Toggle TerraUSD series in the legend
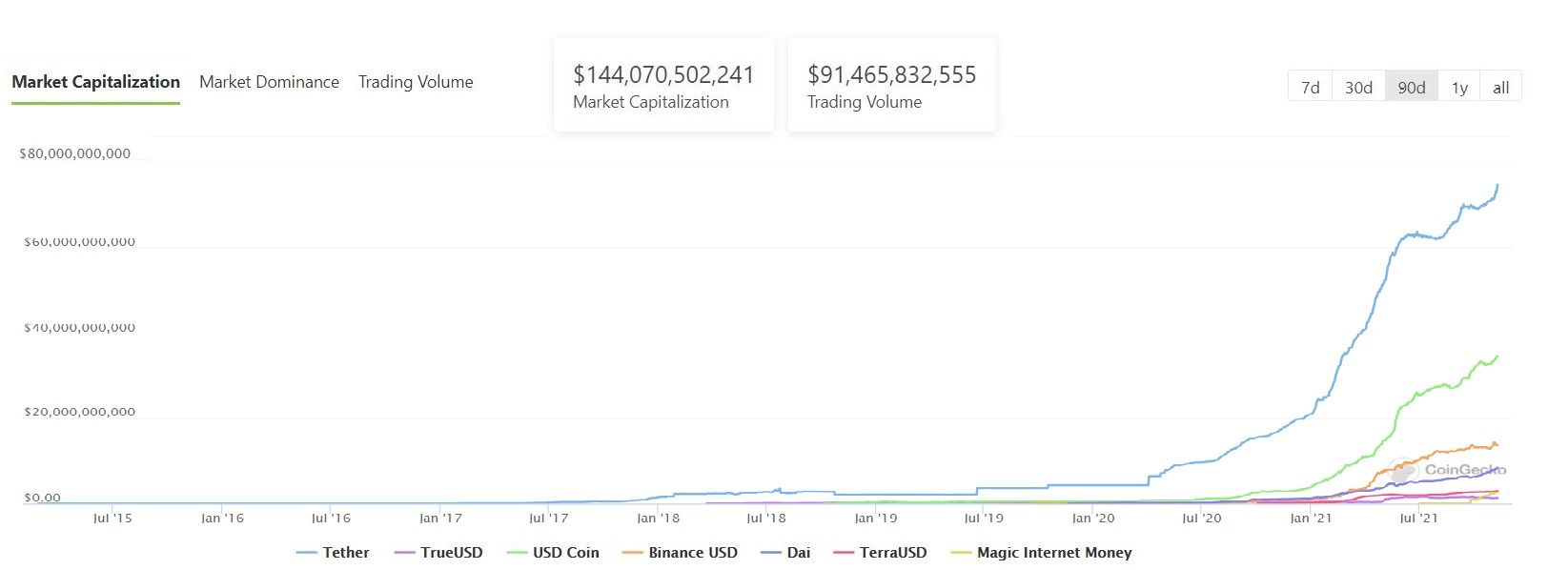 [880, 553]
